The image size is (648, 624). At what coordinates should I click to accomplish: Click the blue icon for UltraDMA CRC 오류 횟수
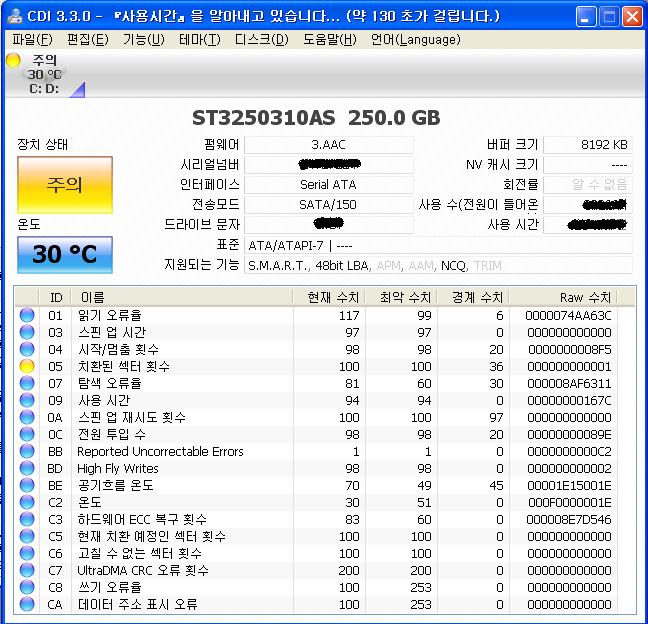[x=27, y=570]
